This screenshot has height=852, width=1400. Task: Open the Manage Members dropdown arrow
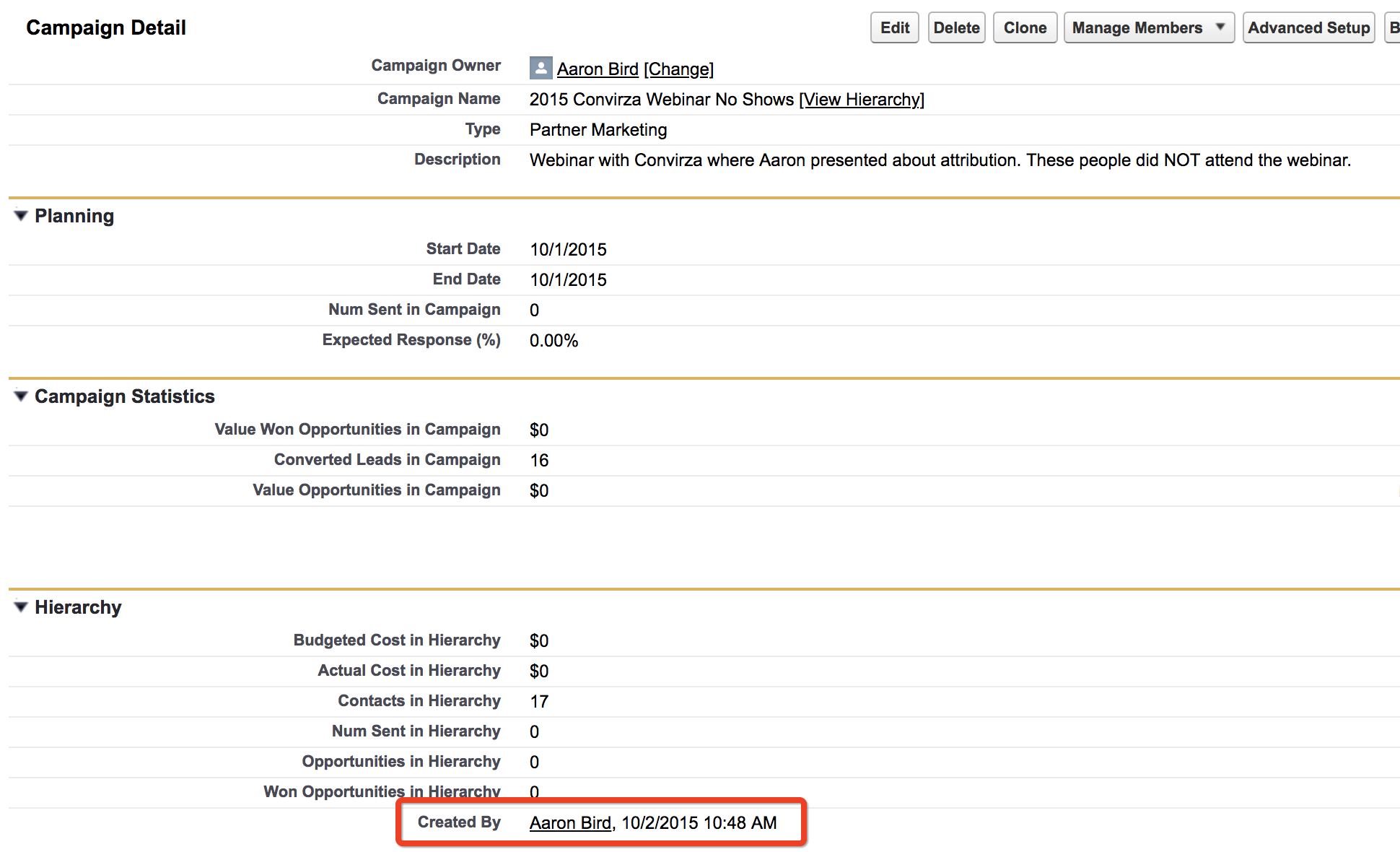click(x=1220, y=27)
